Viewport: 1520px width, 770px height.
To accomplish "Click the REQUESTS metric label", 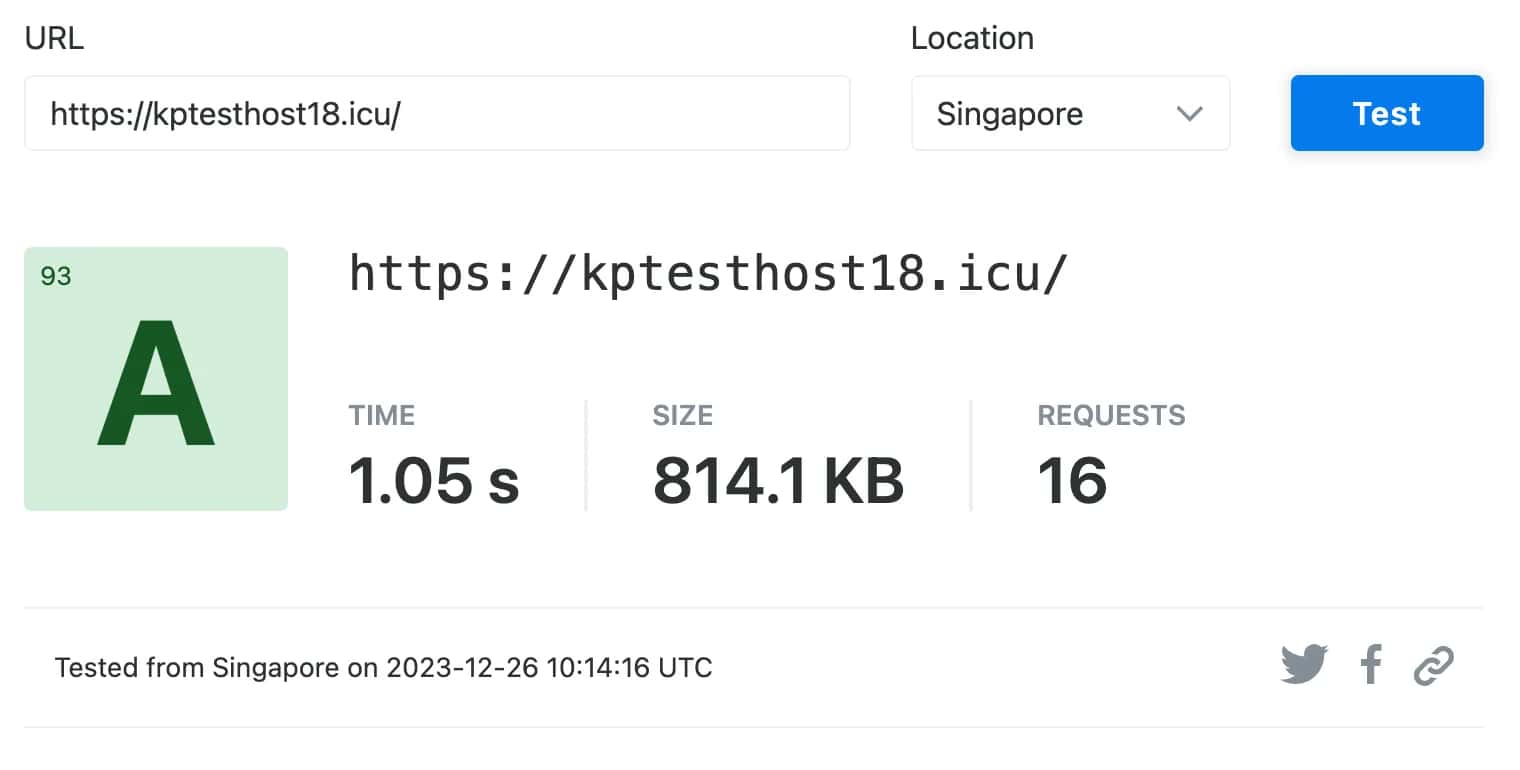I will click(x=1111, y=415).
